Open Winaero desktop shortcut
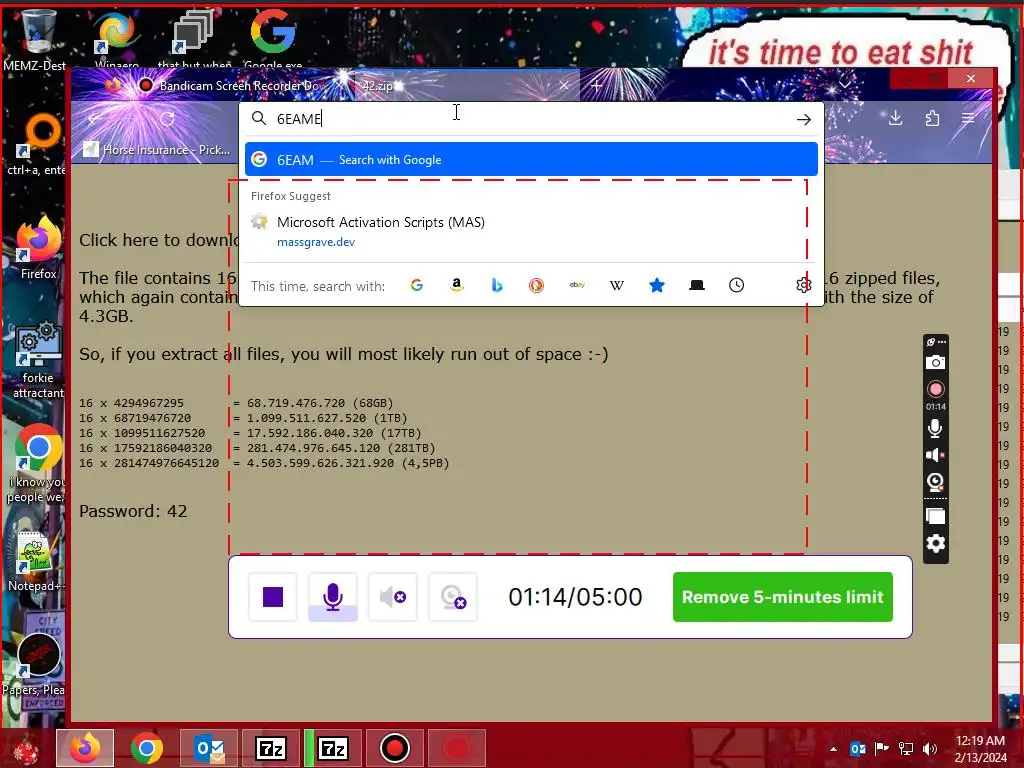Image resolution: width=1024 pixels, height=768 pixels. (116, 39)
